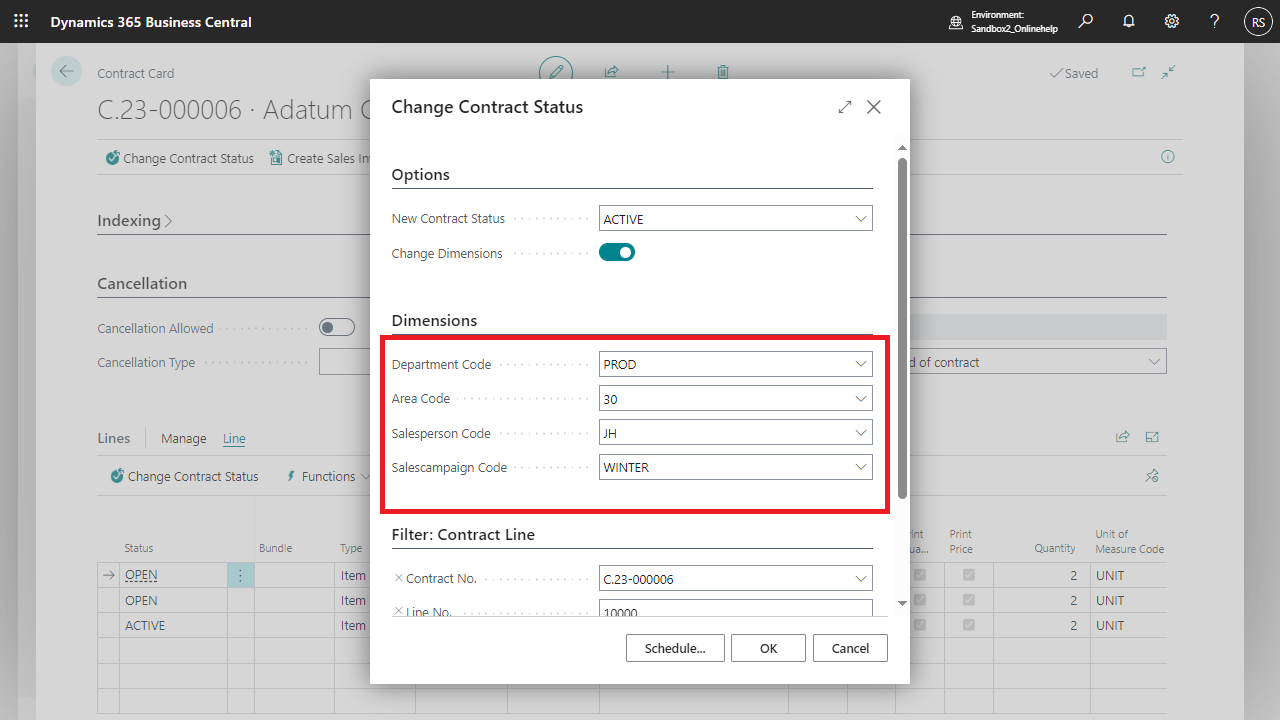Click the OK button
The height and width of the screenshot is (720, 1280).
tap(768, 648)
